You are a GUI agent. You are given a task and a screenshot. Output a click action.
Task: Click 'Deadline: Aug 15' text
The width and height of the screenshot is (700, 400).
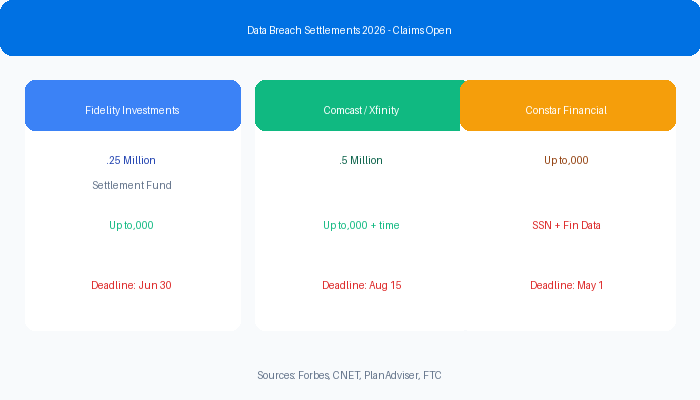[362, 285]
